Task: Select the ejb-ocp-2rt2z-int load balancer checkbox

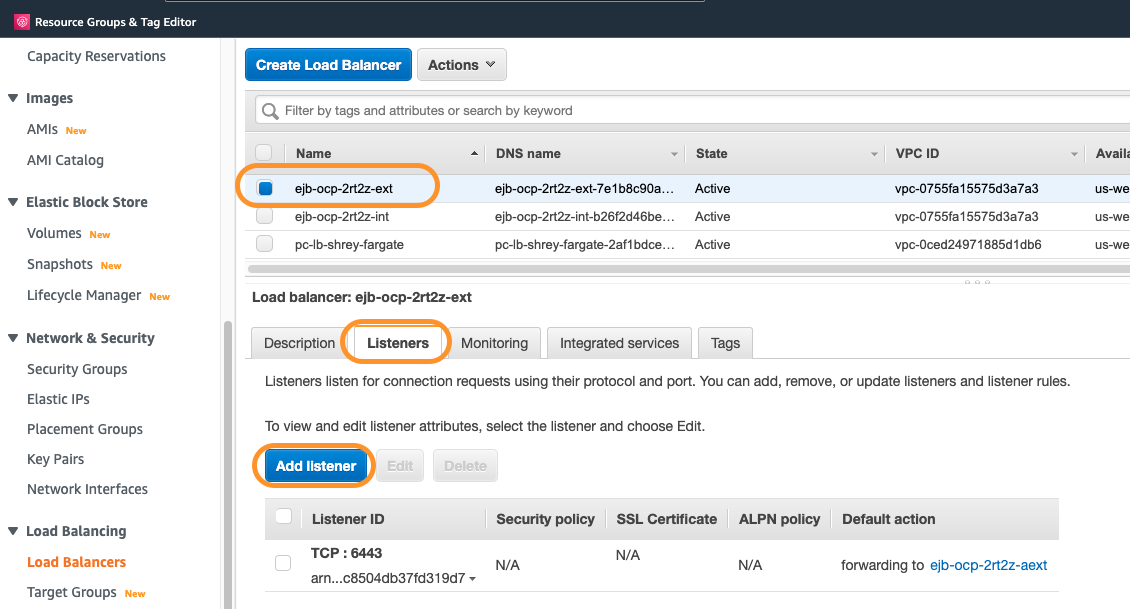Action: [265, 216]
